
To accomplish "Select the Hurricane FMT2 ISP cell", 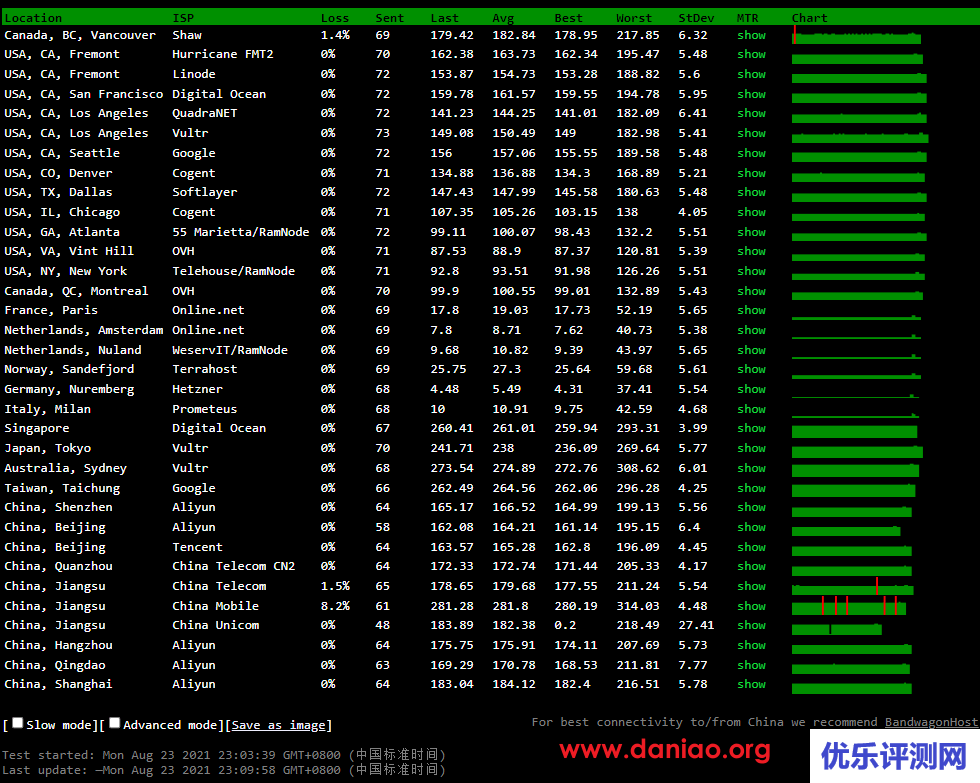I will coord(223,54).
